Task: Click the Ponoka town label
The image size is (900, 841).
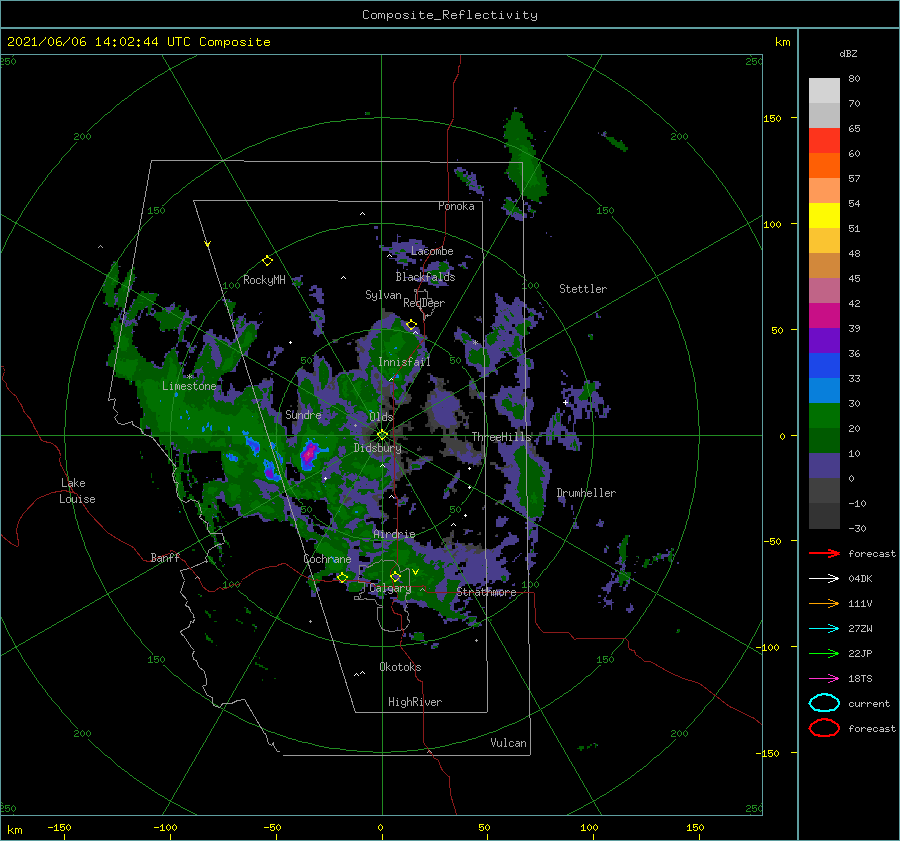Action: 456,206
